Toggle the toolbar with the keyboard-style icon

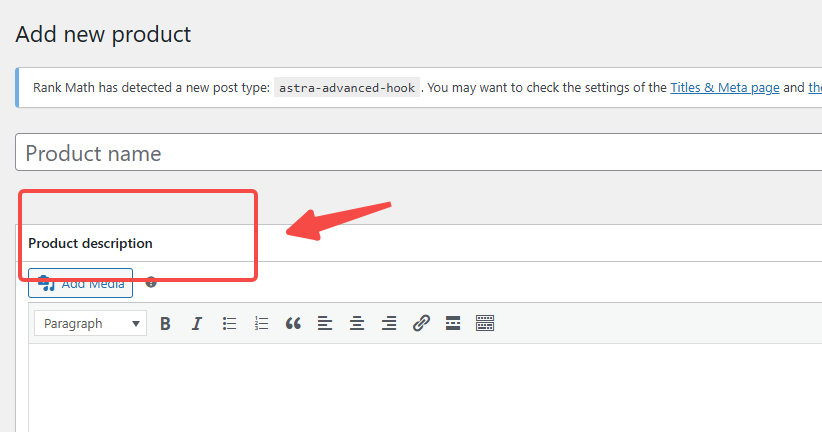coord(485,323)
